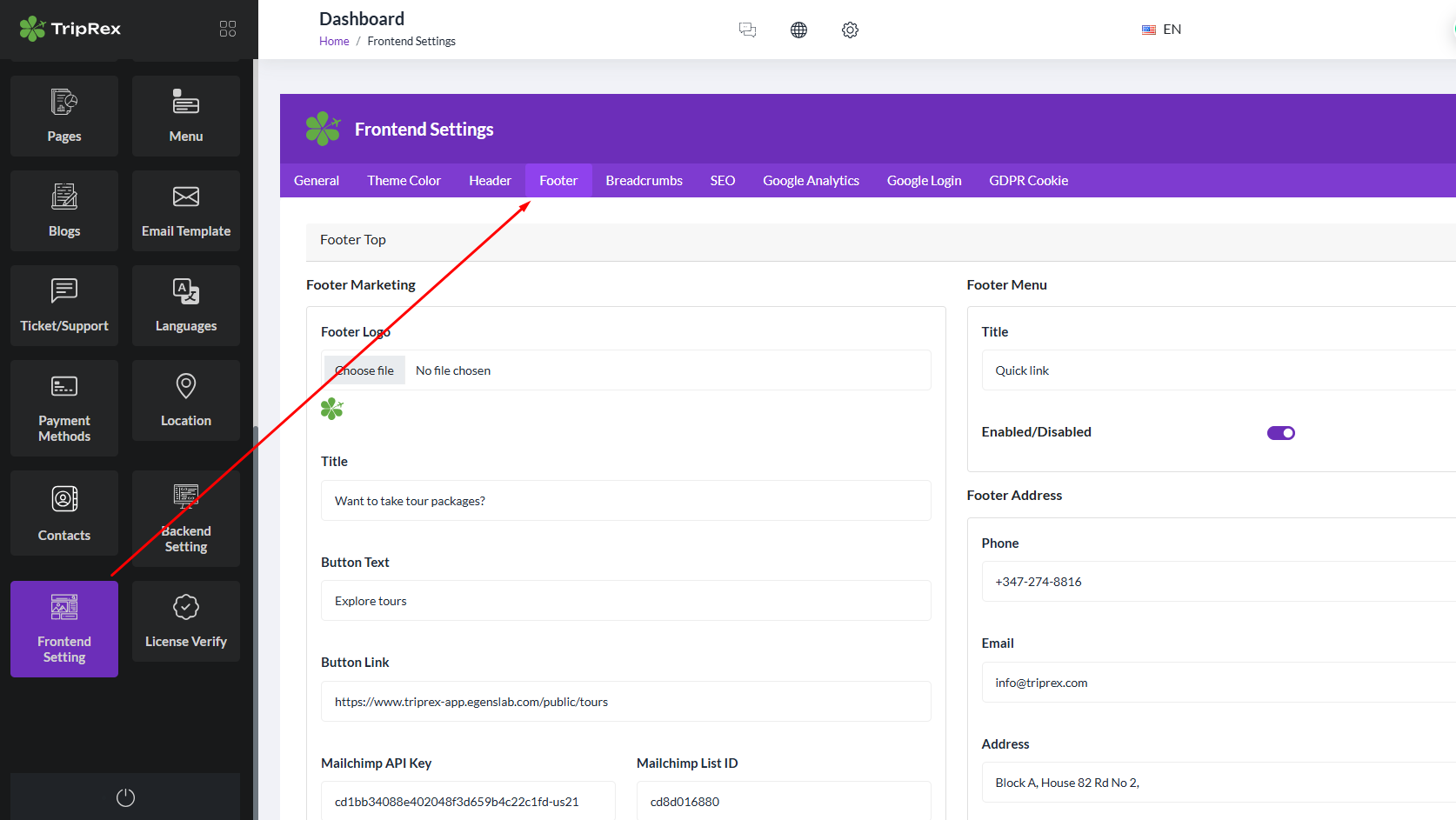Viewport: 1456px width, 820px height.
Task: Click the Button Link URL field
Action: click(625, 702)
